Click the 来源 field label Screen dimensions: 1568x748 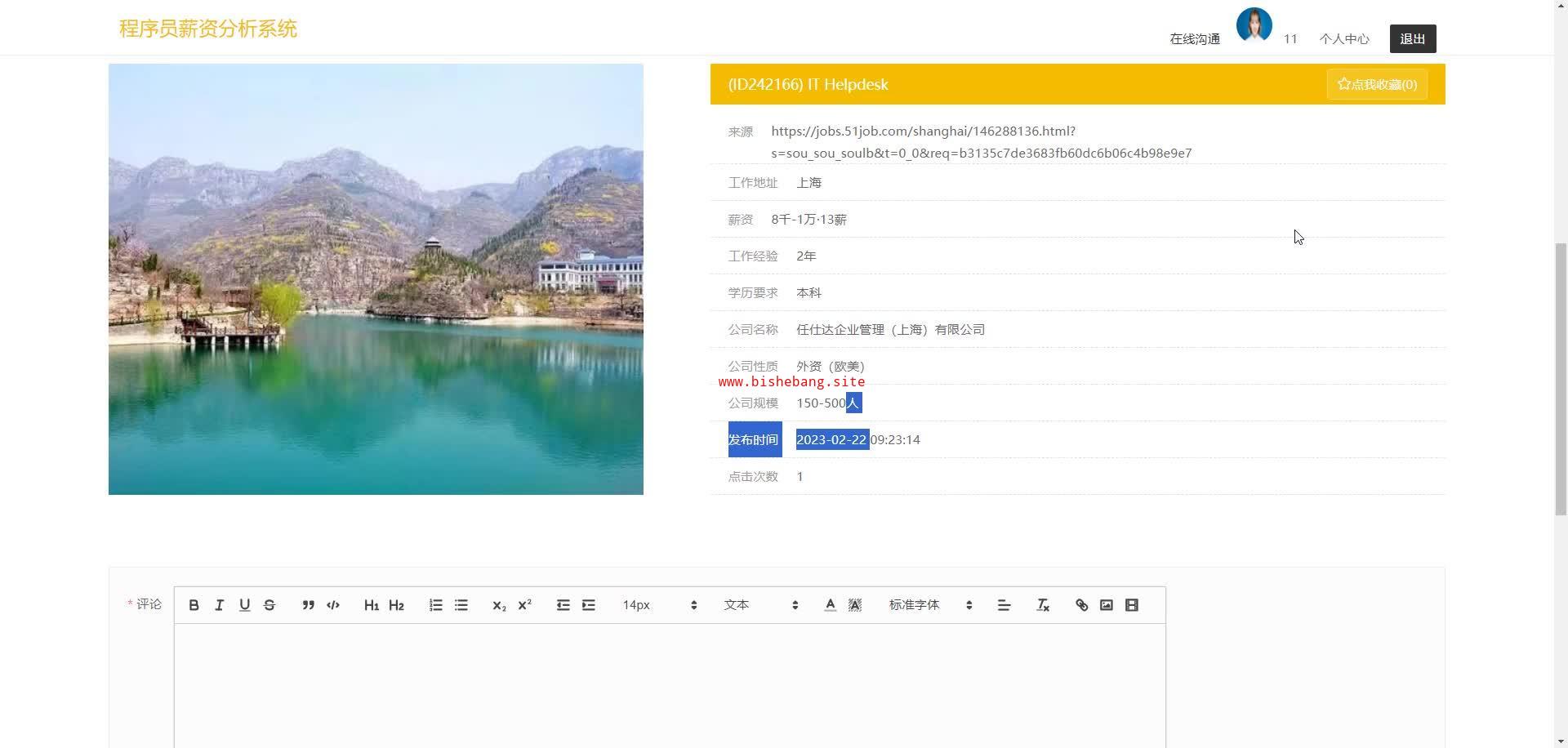pos(741,131)
